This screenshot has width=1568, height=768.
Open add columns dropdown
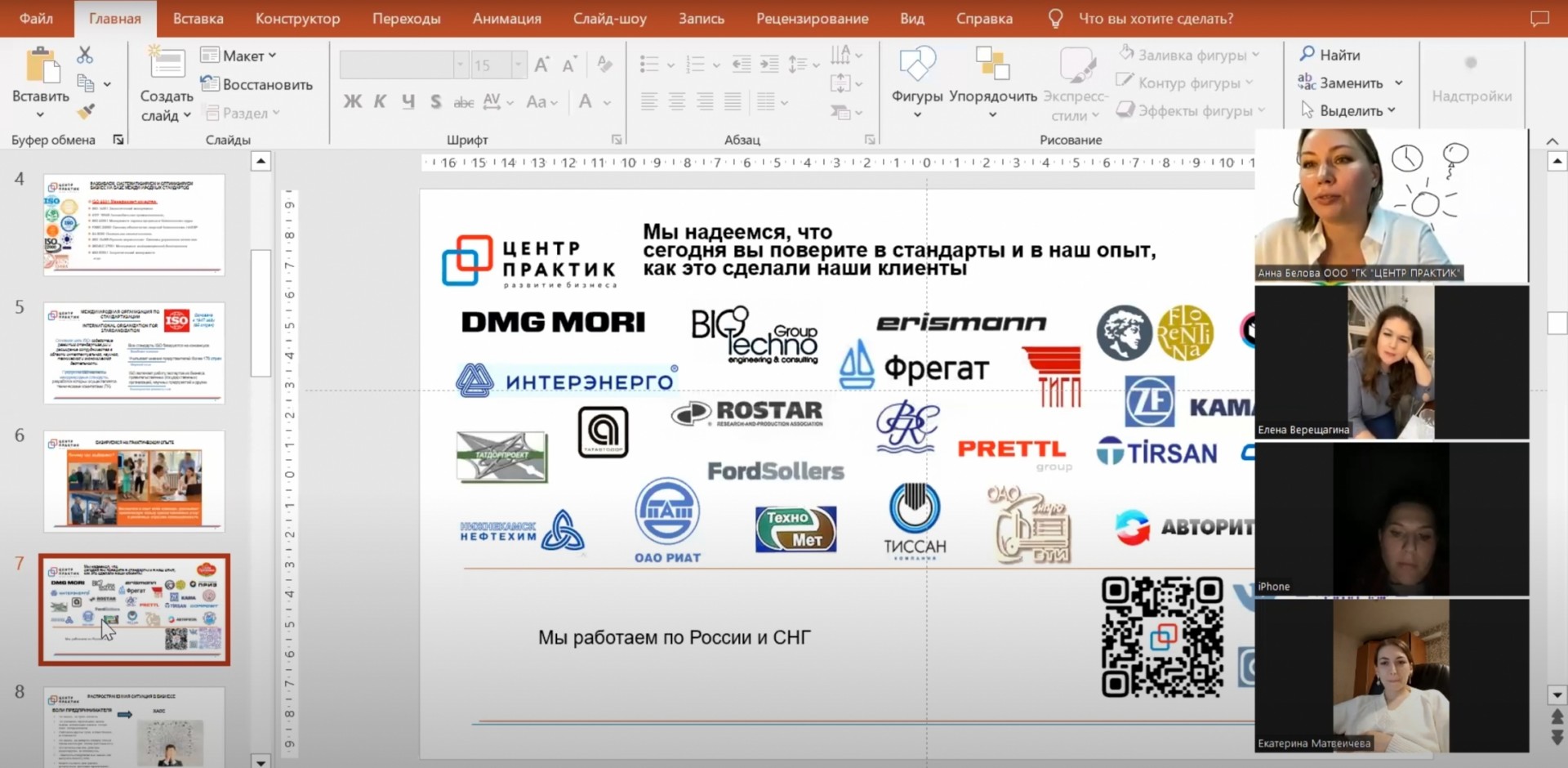[772, 102]
